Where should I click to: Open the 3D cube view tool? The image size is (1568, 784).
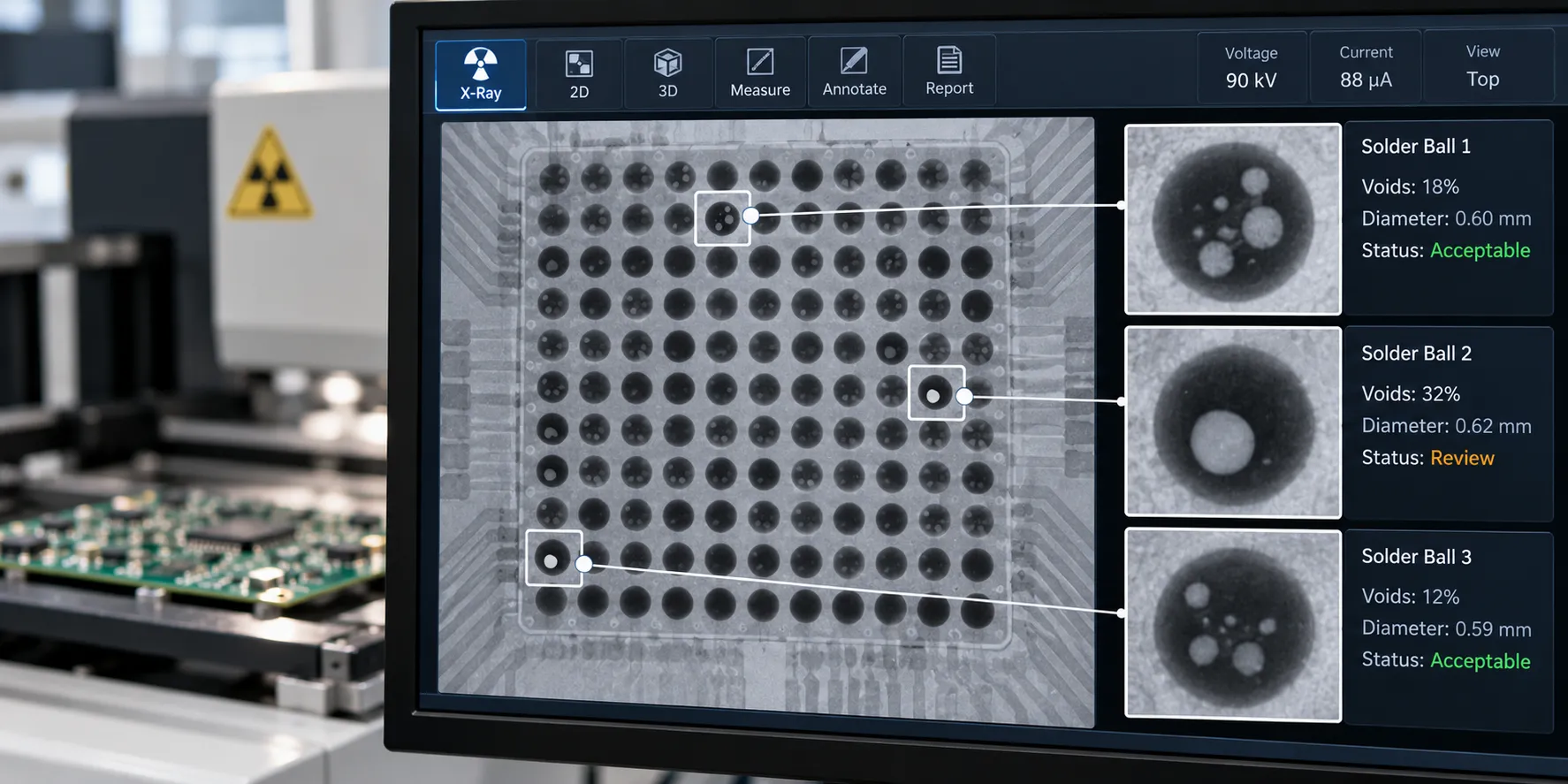click(x=667, y=73)
